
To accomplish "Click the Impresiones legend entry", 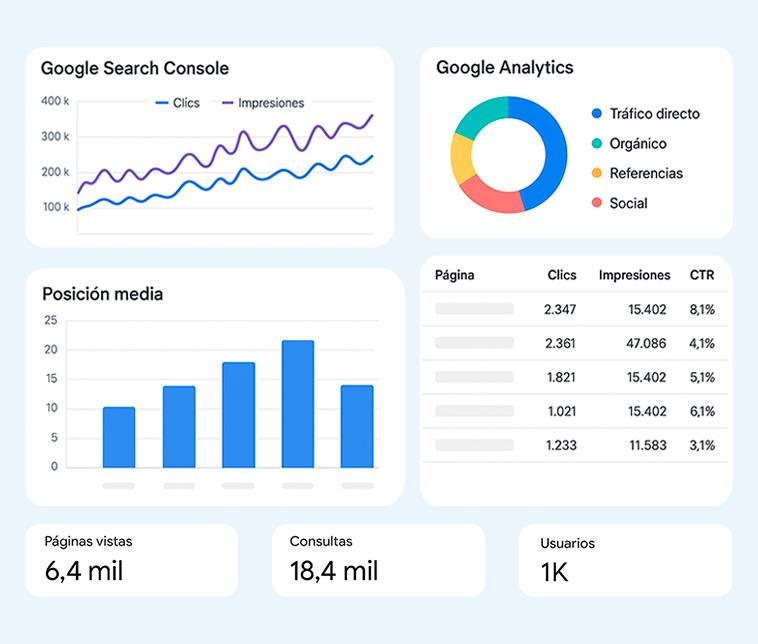I will click(263, 103).
